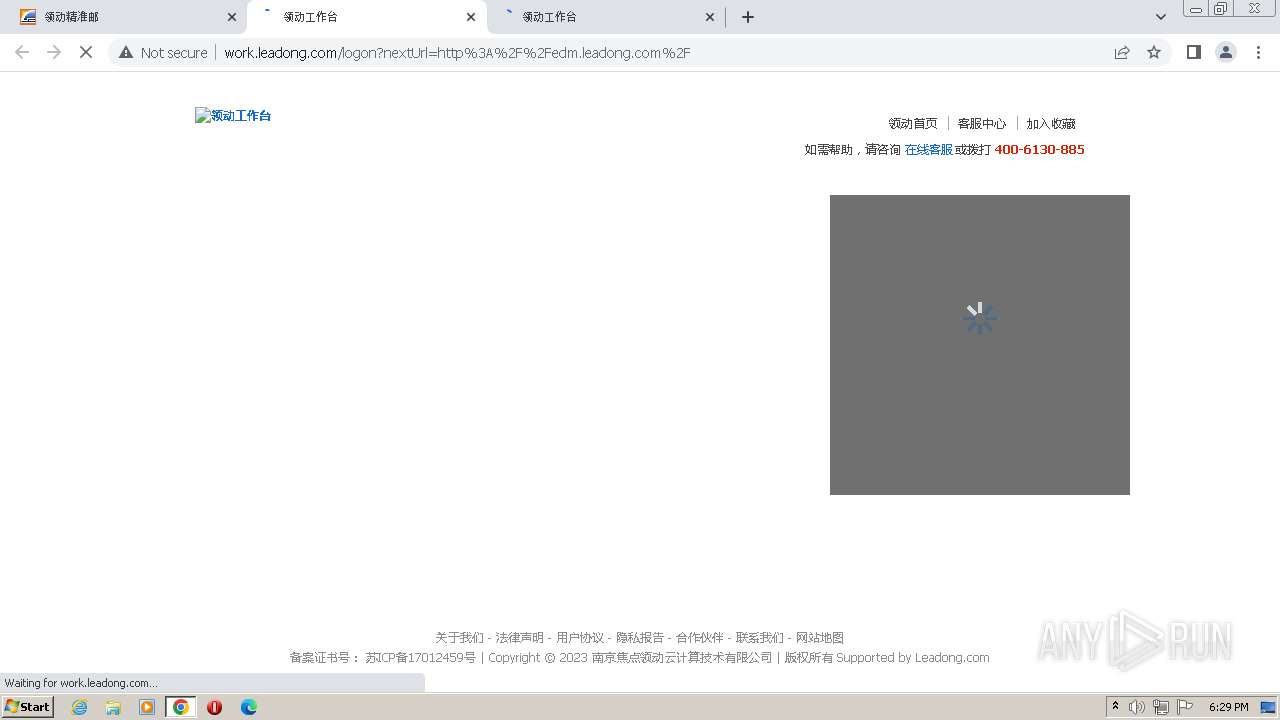Open File Explorer from taskbar
This screenshot has width=1280, height=720.
[113, 707]
